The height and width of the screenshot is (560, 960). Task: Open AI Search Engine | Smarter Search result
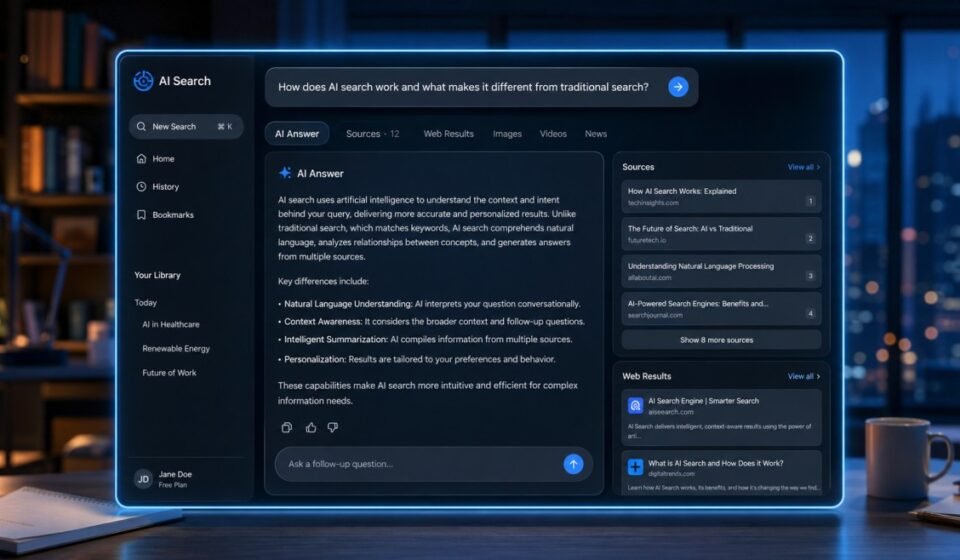pyautogui.click(x=721, y=417)
